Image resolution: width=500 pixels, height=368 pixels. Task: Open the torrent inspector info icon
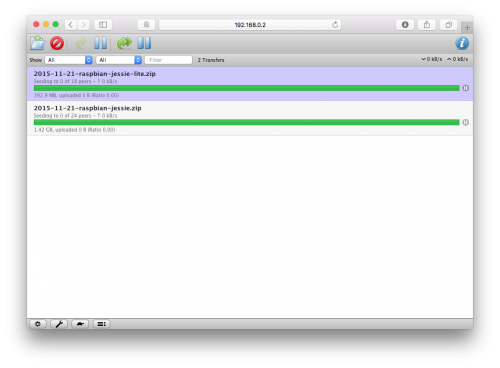coord(462,43)
